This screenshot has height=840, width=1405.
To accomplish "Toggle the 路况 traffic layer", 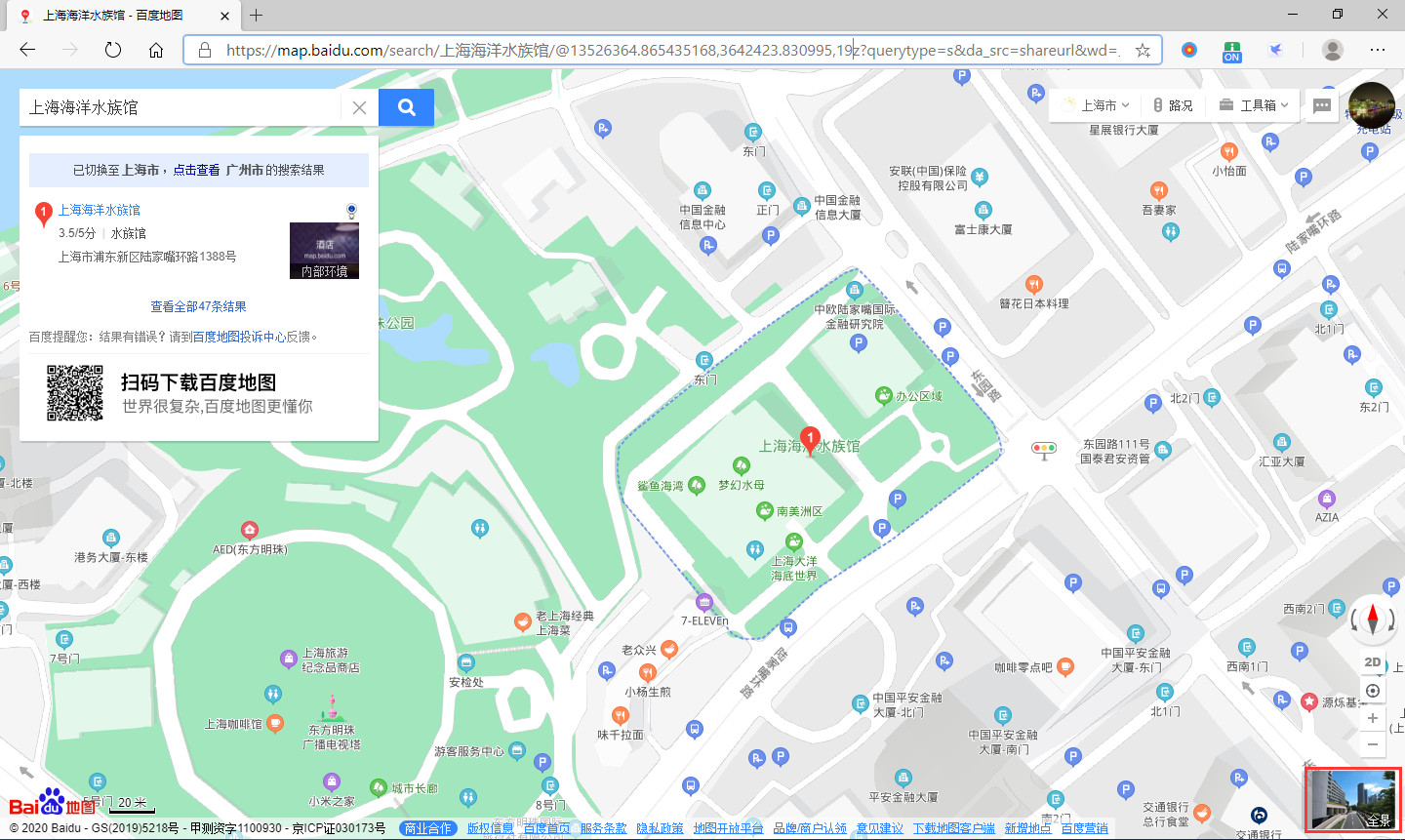I will 1173,105.
